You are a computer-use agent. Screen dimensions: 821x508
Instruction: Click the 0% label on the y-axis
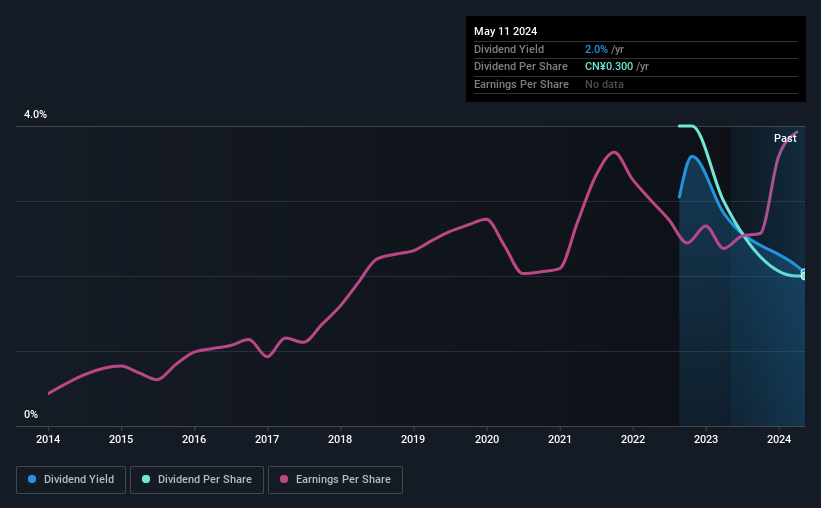31,414
